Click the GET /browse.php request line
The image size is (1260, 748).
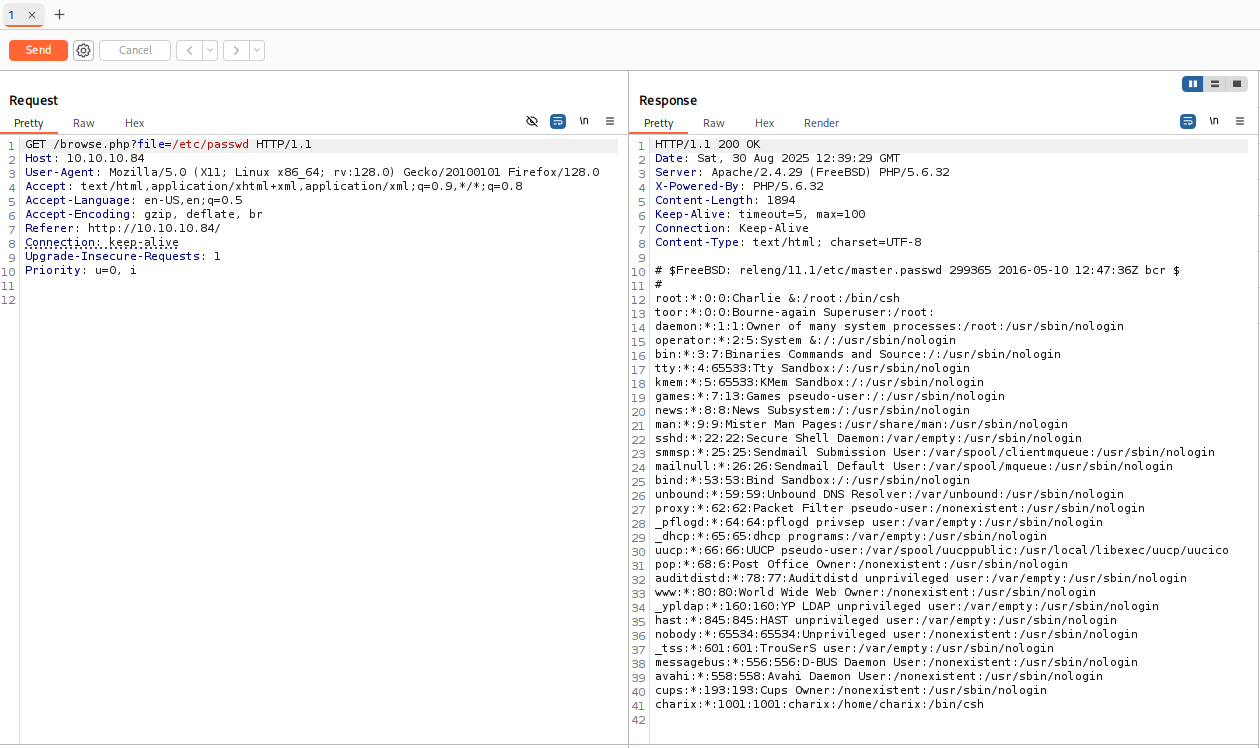point(168,144)
